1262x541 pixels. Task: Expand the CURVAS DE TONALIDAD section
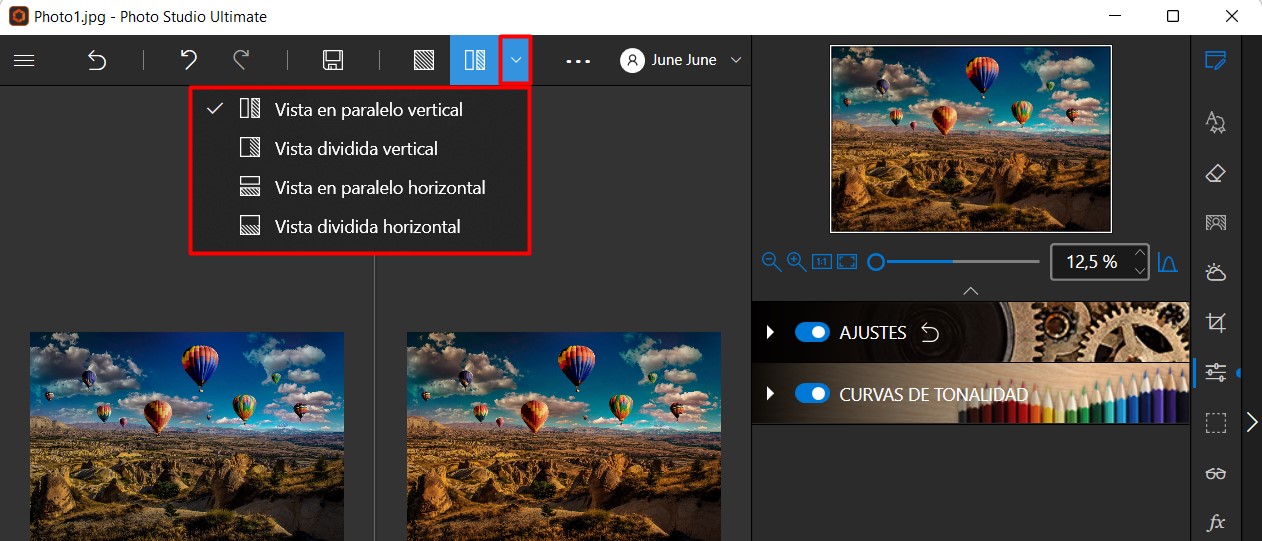(770, 394)
